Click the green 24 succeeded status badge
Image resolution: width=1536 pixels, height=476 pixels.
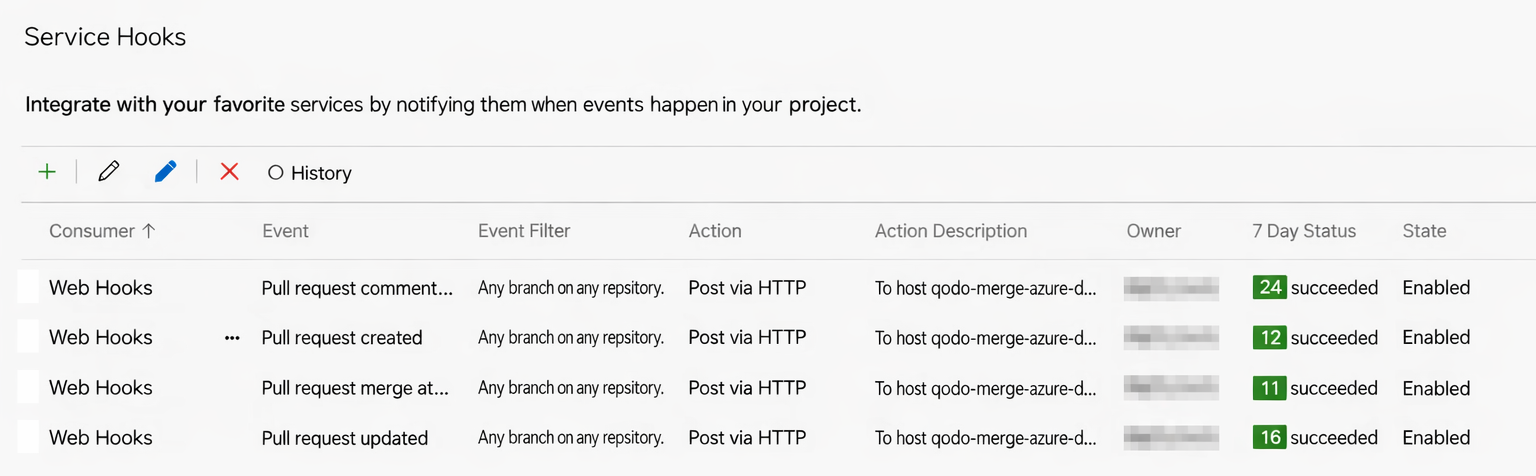pos(1270,288)
